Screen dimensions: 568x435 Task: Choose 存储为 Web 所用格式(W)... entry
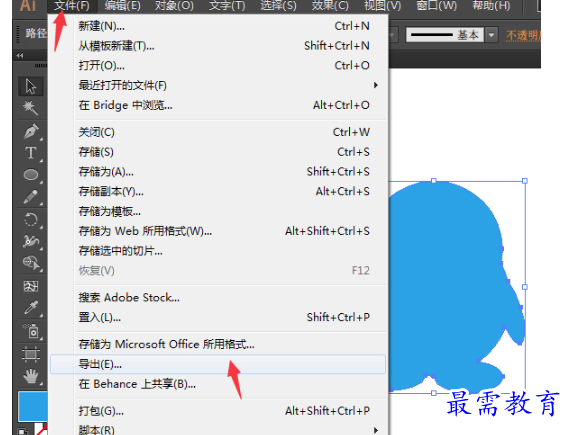[x=218, y=231]
